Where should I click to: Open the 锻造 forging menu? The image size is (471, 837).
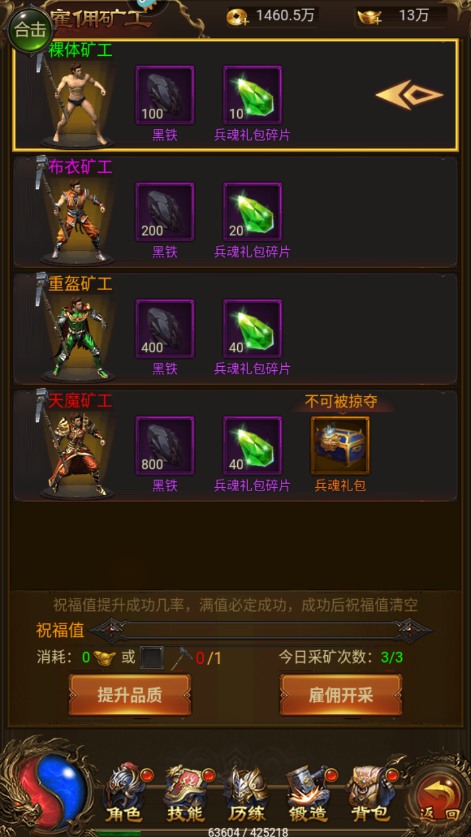[x=309, y=794]
